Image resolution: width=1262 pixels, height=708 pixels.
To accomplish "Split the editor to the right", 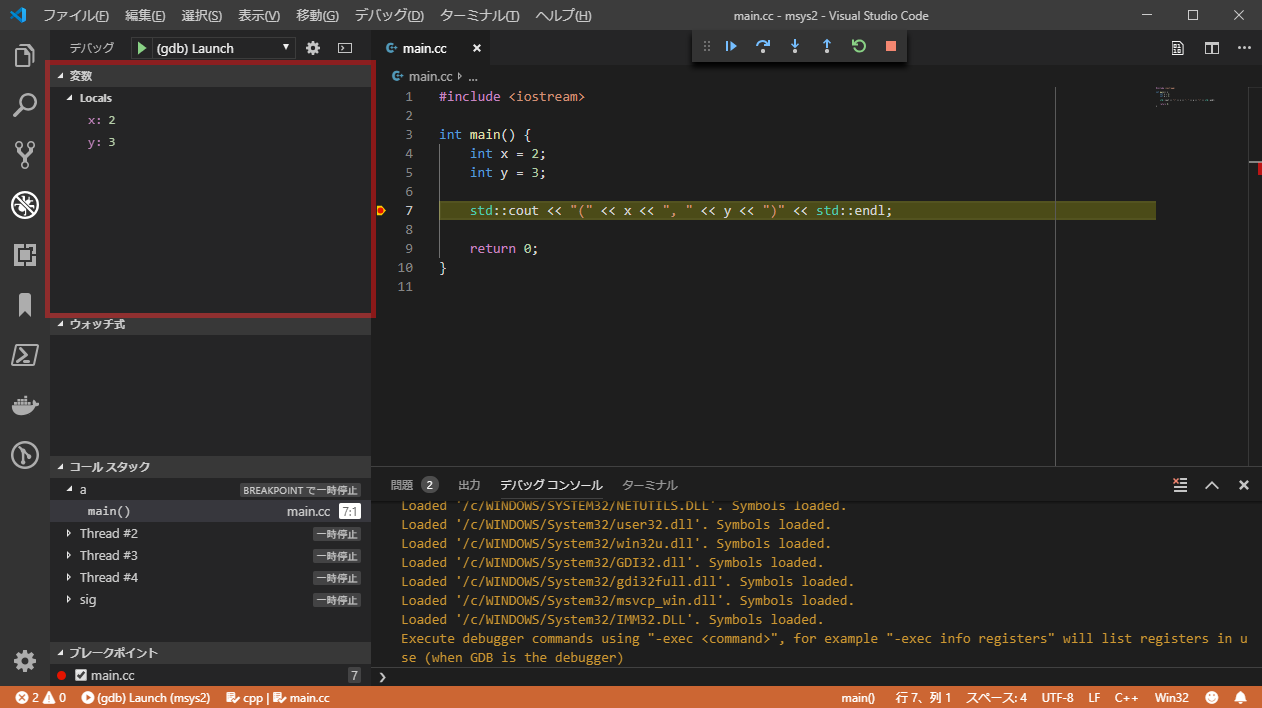I will point(1212,48).
